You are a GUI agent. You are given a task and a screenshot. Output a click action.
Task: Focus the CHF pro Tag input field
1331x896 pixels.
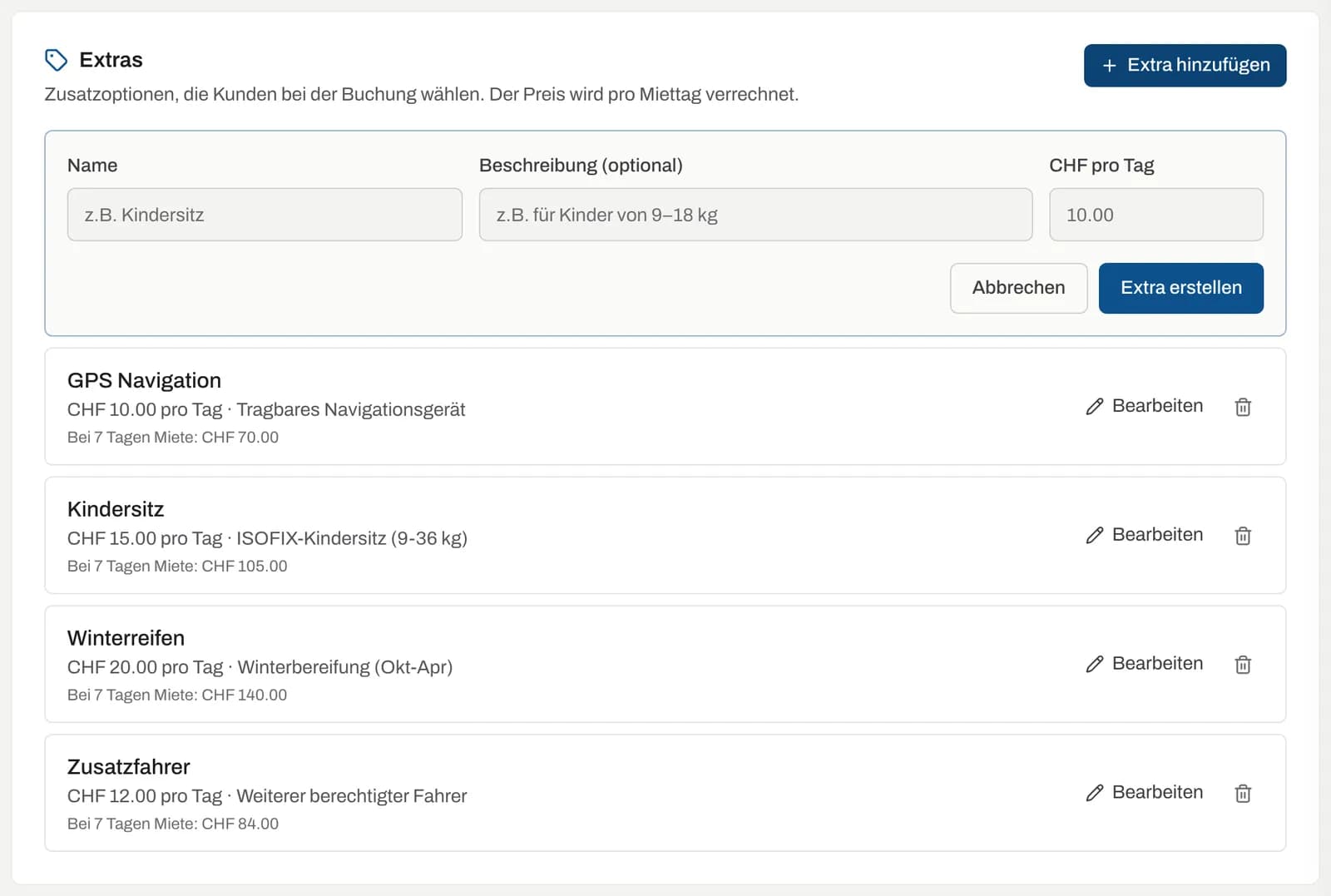tap(1155, 215)
